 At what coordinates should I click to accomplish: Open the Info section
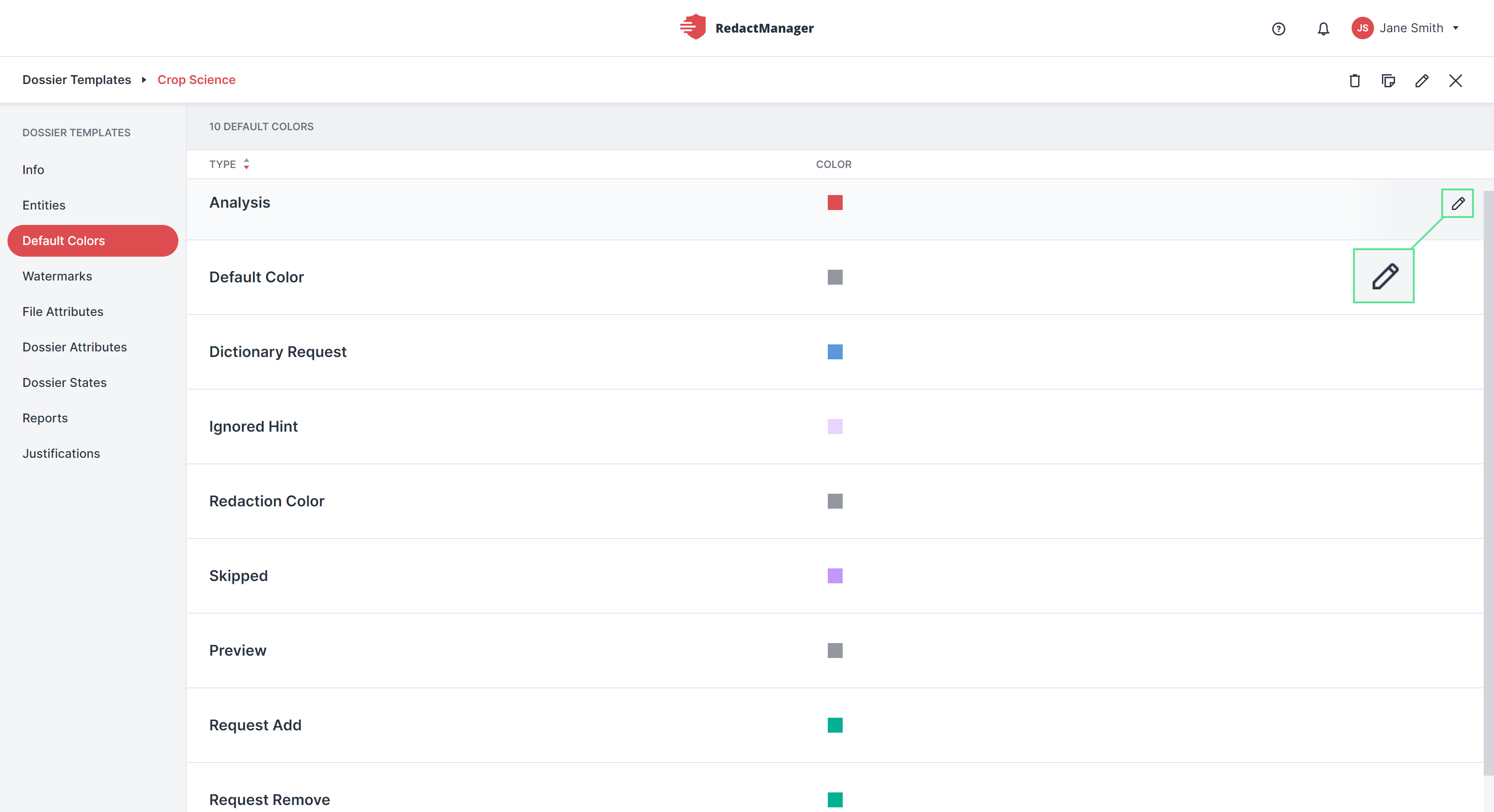point(33,170)
